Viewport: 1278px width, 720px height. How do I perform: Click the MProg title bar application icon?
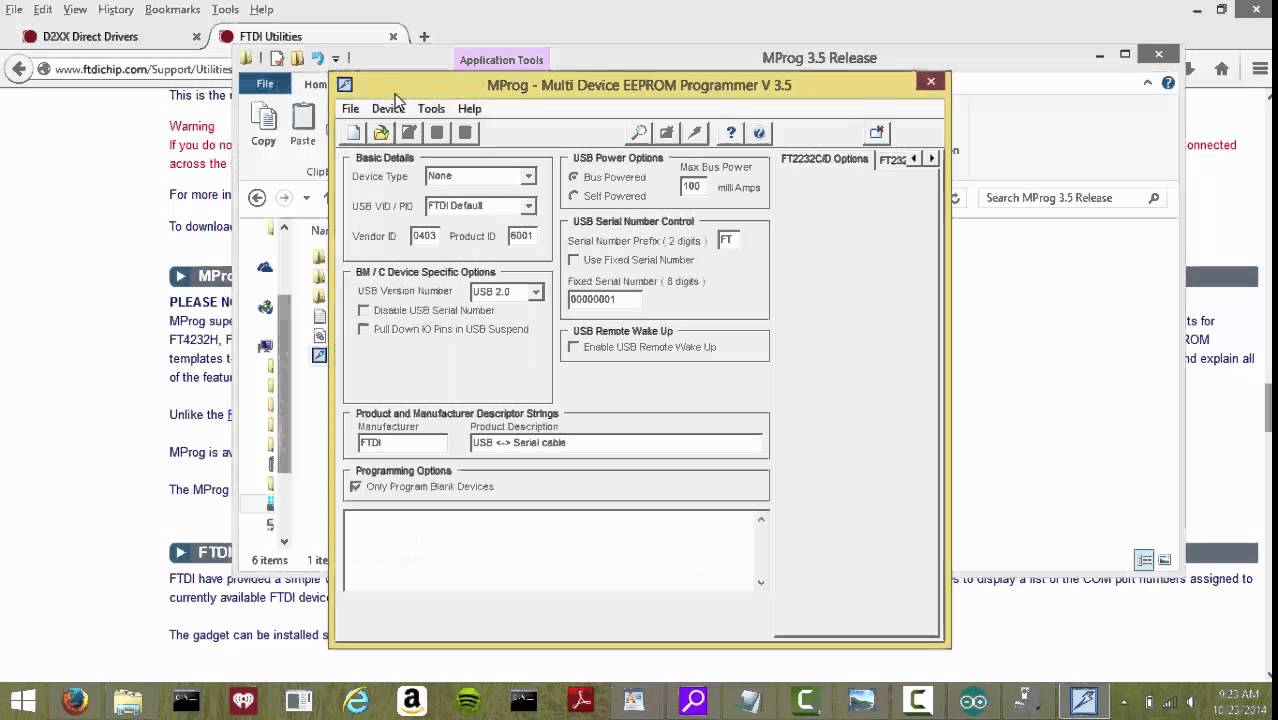click(345, 85)
